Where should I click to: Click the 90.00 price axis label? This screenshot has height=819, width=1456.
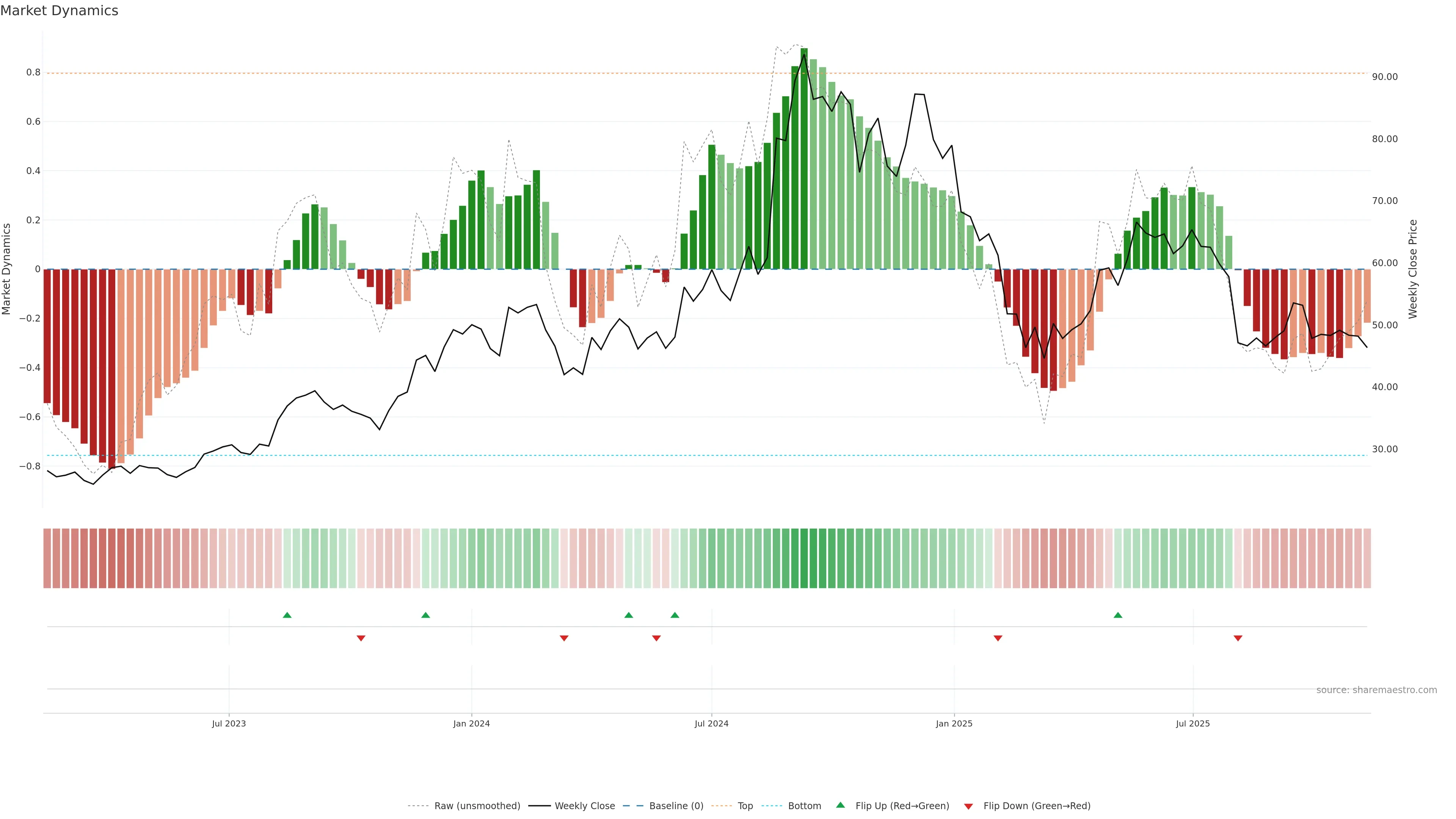[1384, 77]
